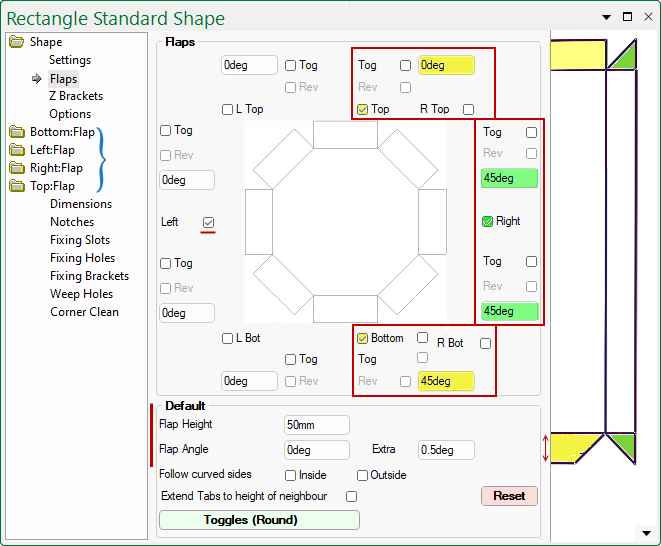661x546 pixels.
Task: Toggle upper Tog checkbox in Right flap group
Action: (x=531, y=132)
